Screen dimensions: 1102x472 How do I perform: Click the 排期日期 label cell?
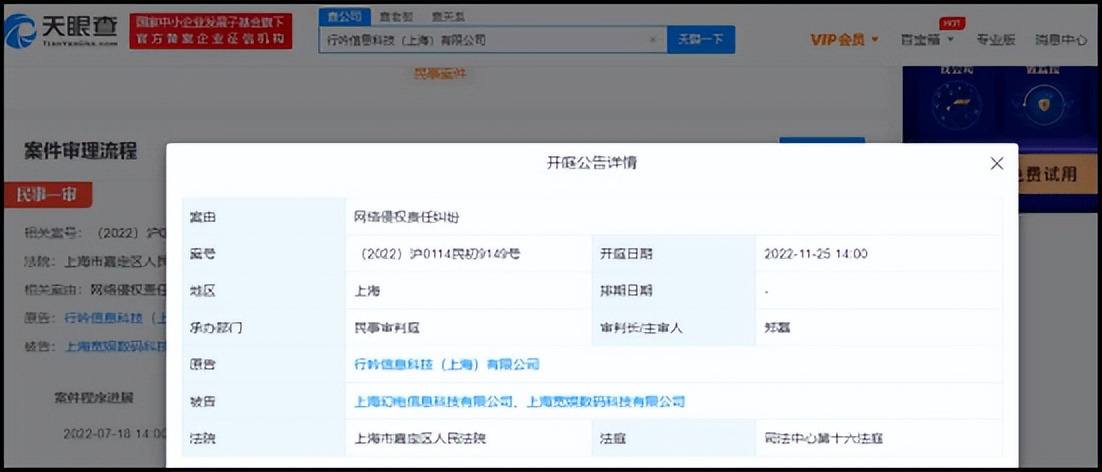pyautogui.click(x=673, y=291)
